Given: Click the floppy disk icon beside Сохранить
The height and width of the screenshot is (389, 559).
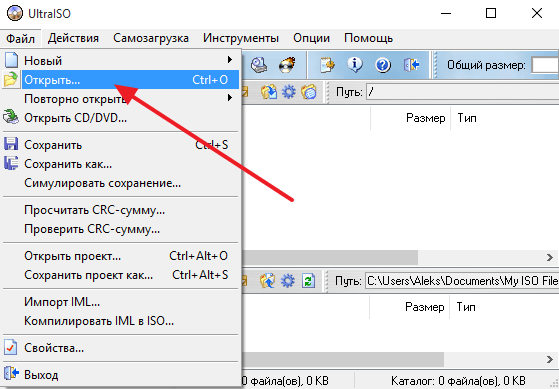Looking at the screenshot, I should click(11, 144).
